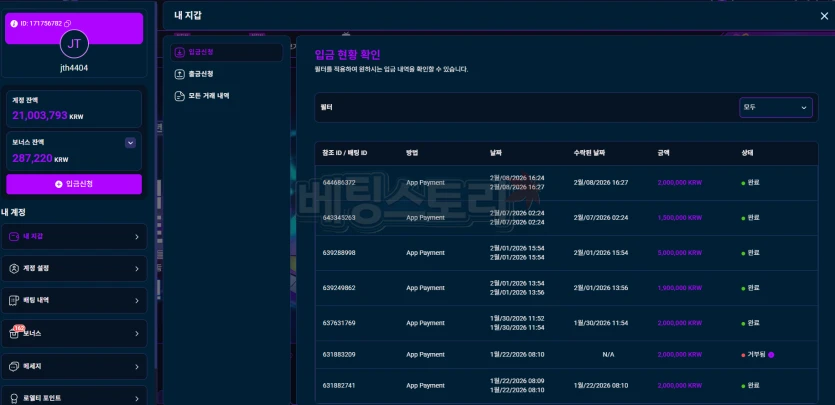Click accepted date 2월/01/2026 13:56
The width and height of the screenshot is (835, 405).
coord(601,288)
